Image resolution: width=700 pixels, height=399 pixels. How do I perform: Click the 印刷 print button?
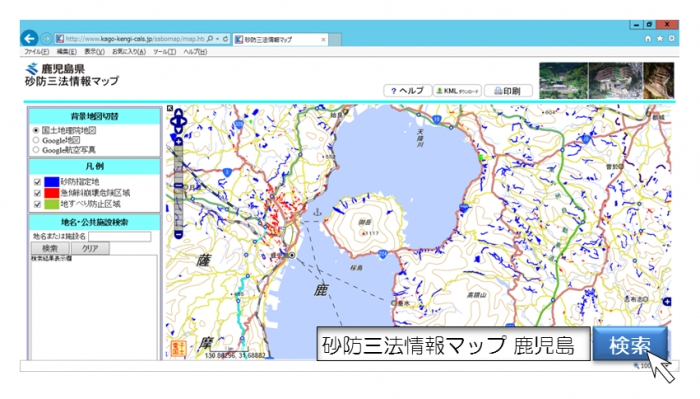[508, 91]
